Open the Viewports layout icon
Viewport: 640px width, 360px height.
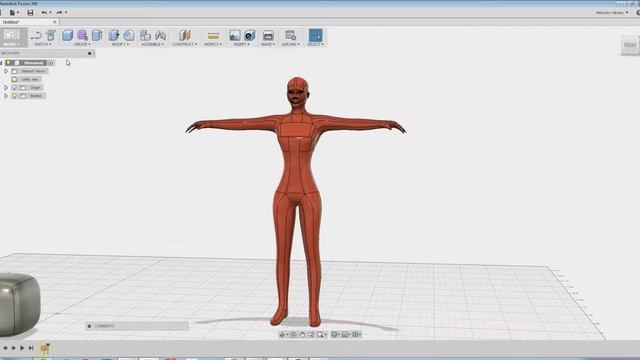[355, 334]
